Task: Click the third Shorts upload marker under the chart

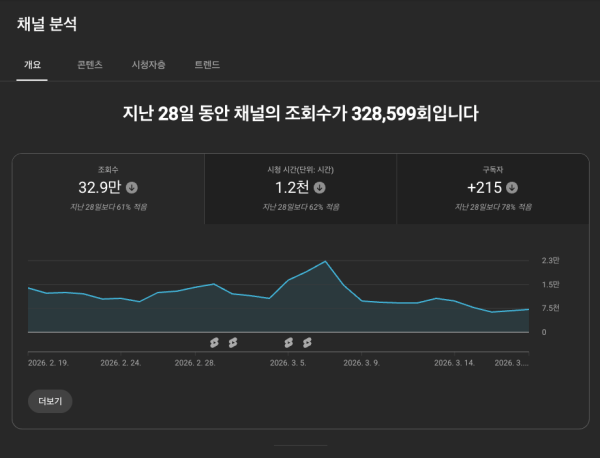Action: pyautogui.click(x=288, y=342)
